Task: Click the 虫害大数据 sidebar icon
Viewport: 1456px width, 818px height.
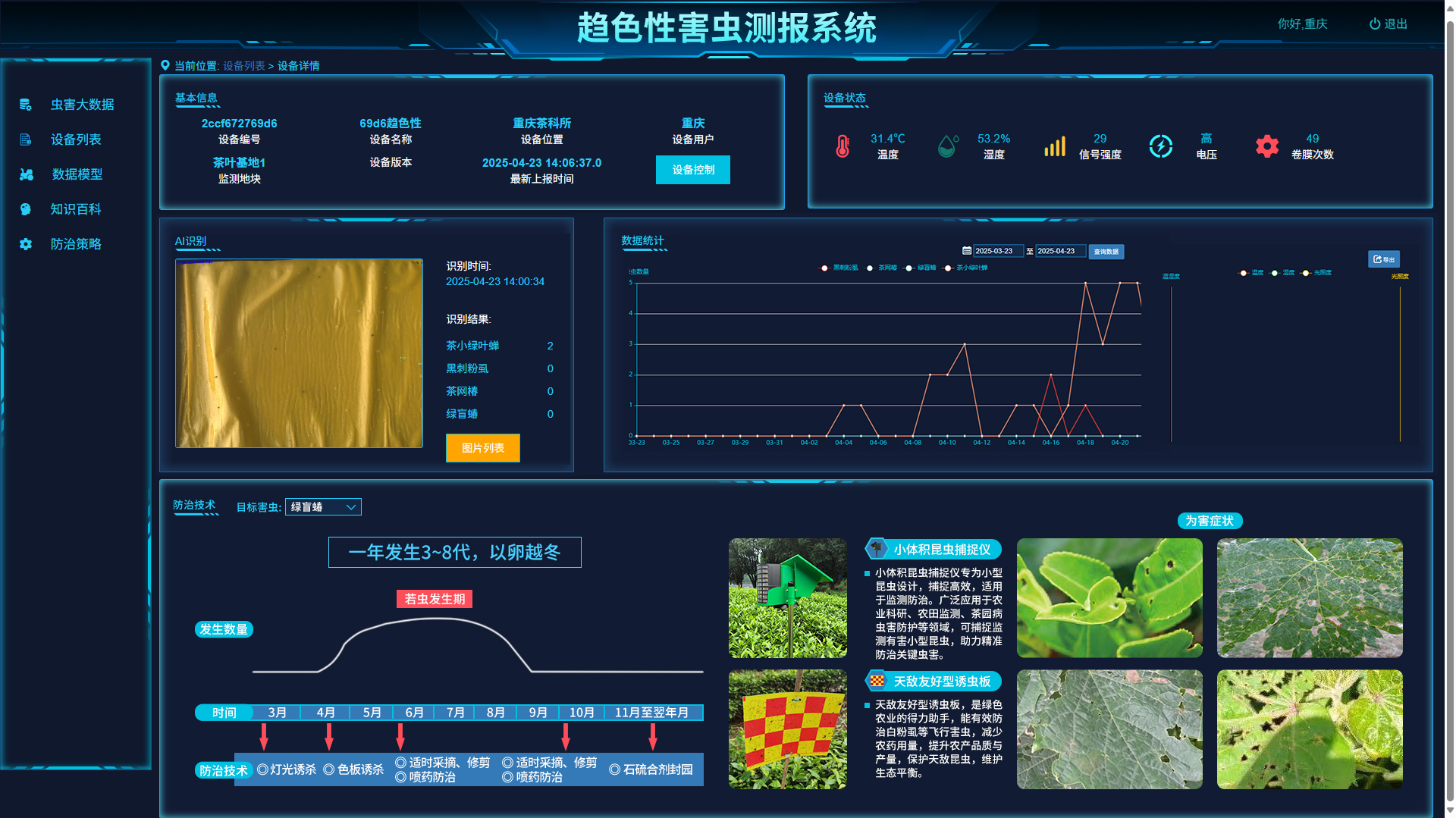Action: [26, 105]
